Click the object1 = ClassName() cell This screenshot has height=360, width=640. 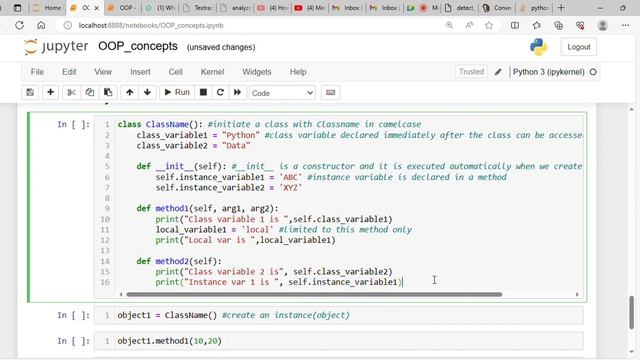339,315
